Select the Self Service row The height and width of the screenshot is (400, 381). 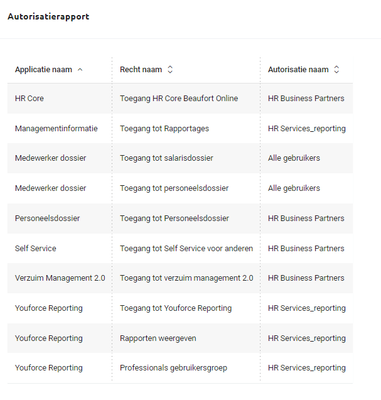pyautogui.click(x=180, y=248)
